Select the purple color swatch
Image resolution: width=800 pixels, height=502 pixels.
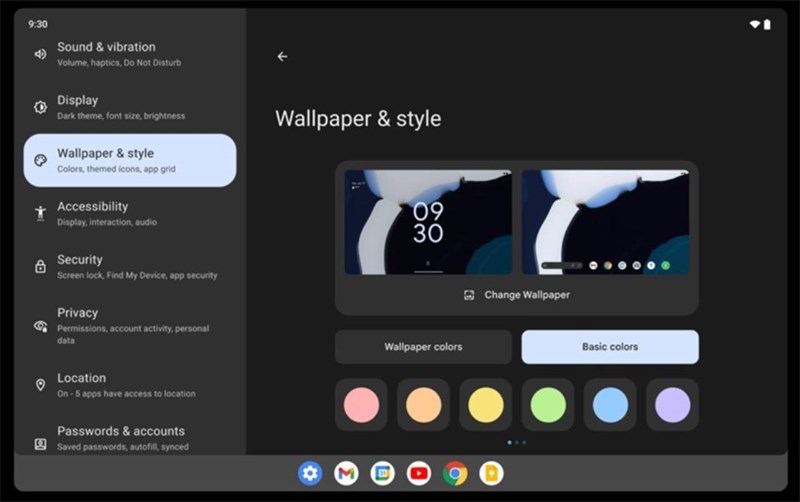pyautogui.click(x=672, y=405)
